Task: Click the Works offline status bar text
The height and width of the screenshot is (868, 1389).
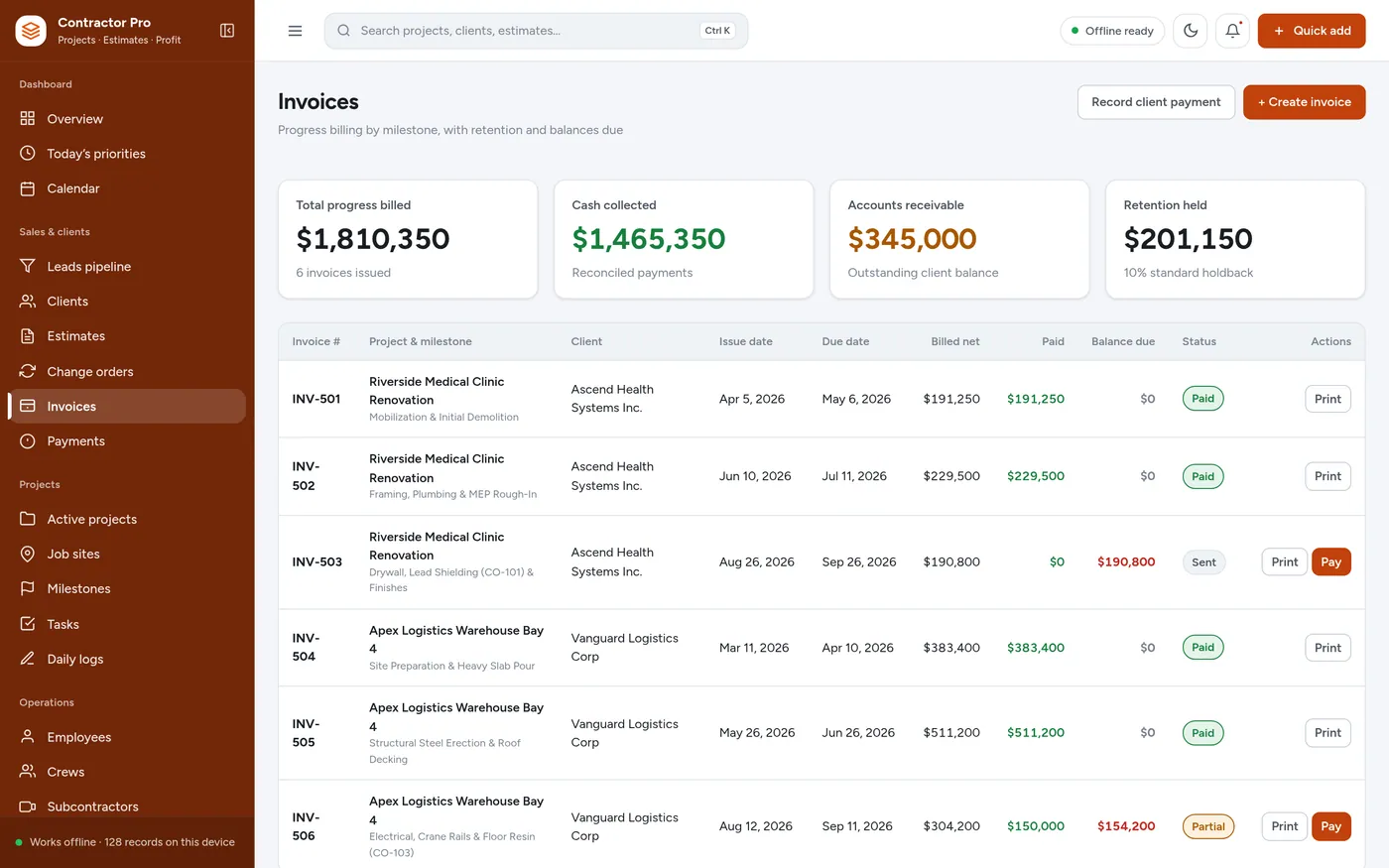Action: click(x=132, y=842)
